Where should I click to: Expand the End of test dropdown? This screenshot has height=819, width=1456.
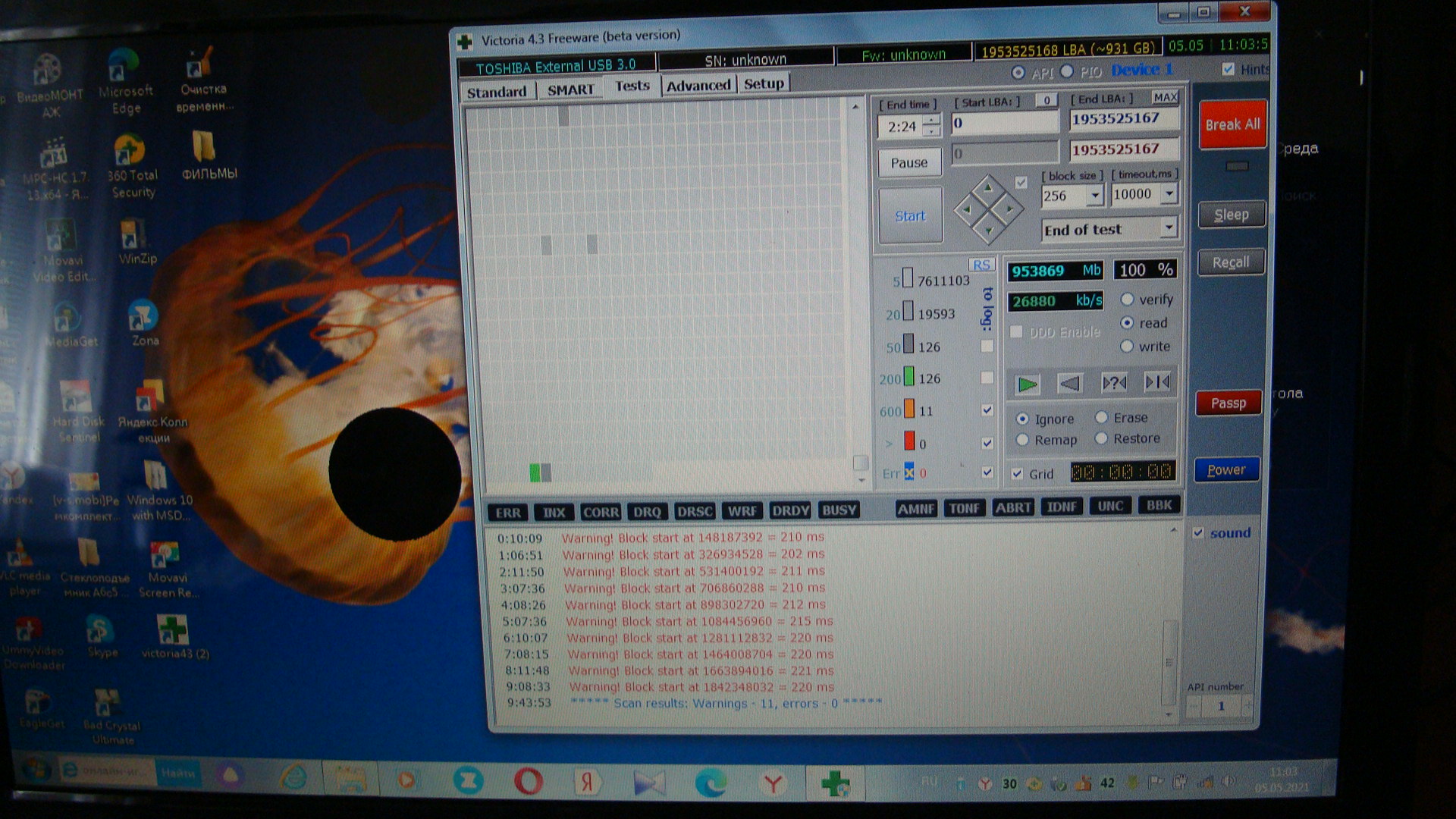(x=1168, y=227)
